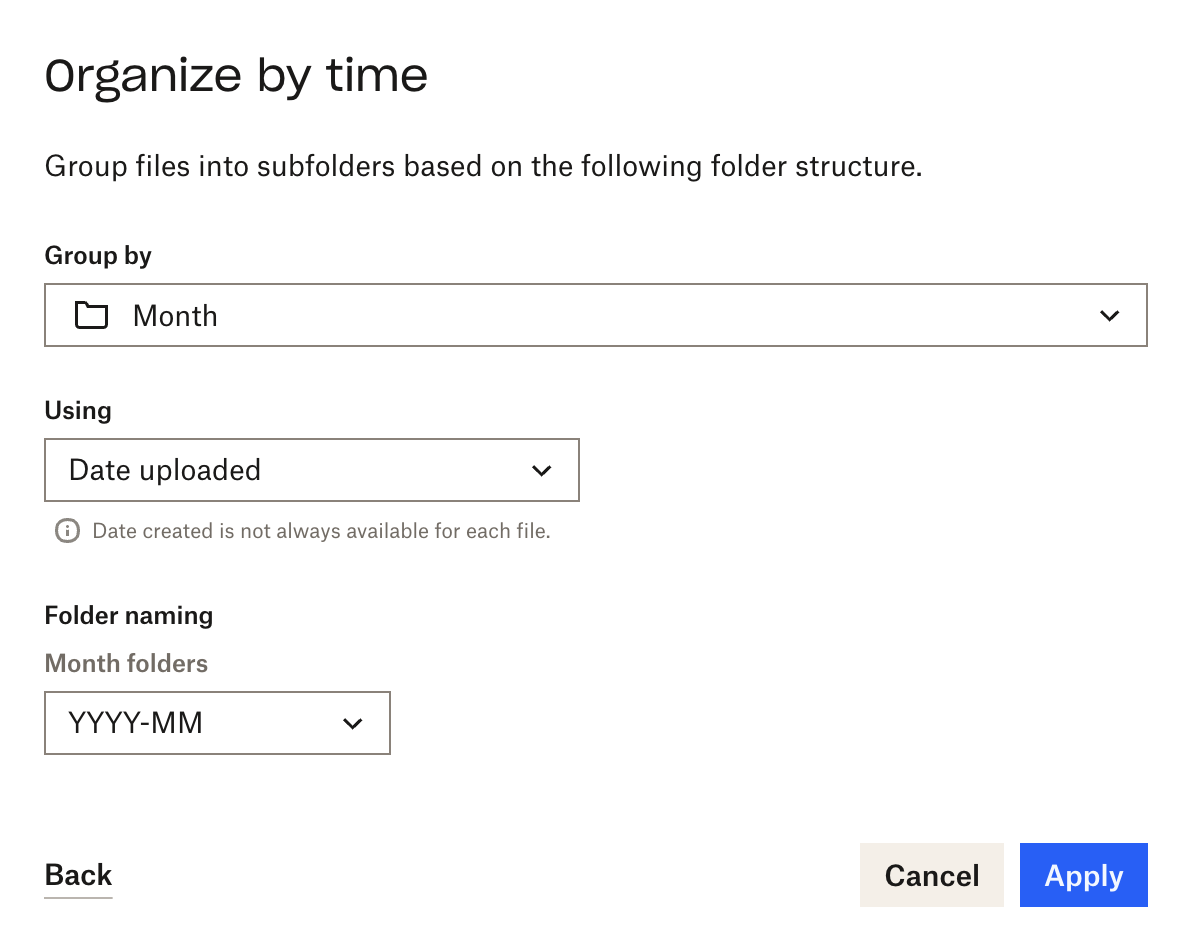Click the folder icon in Group by field
Image resolution: width=1190 pixels, height=946 pixels.
click(91, 316)
